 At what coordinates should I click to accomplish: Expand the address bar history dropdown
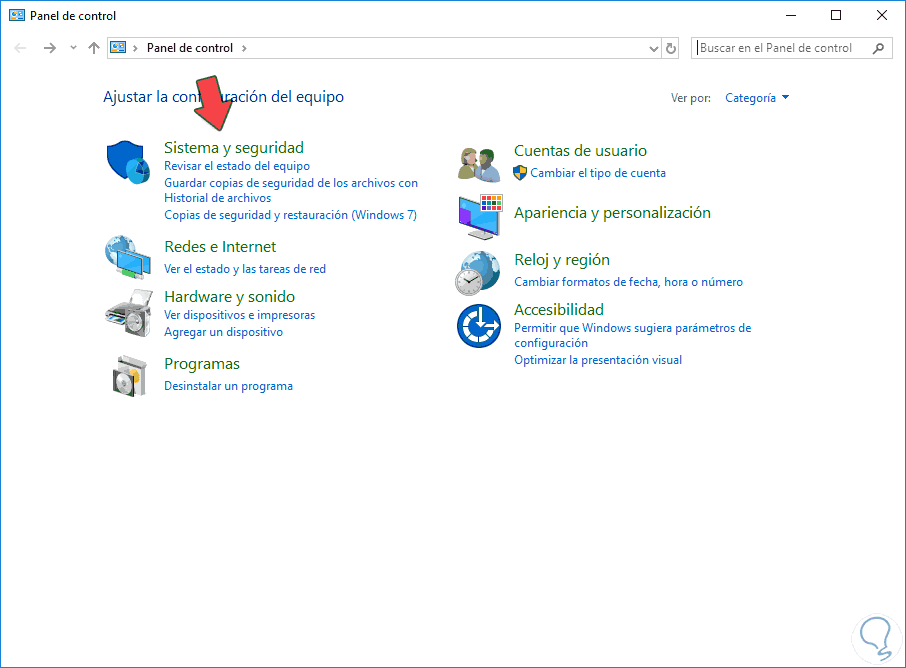(x=653, y=49)
